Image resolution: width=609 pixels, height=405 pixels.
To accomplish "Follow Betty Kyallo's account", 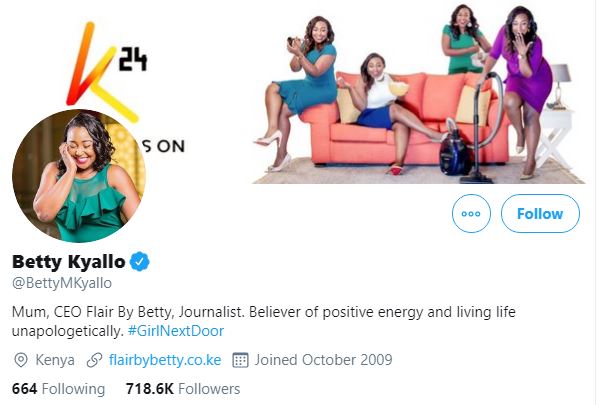I will (x=540, y=214).
